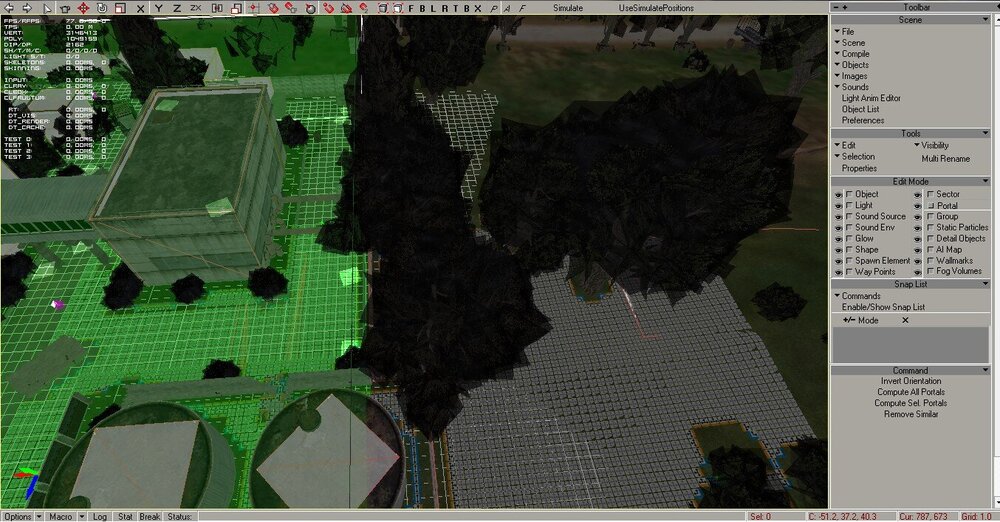
Task: Expand the Scene menu item
Action: [849, 43]
